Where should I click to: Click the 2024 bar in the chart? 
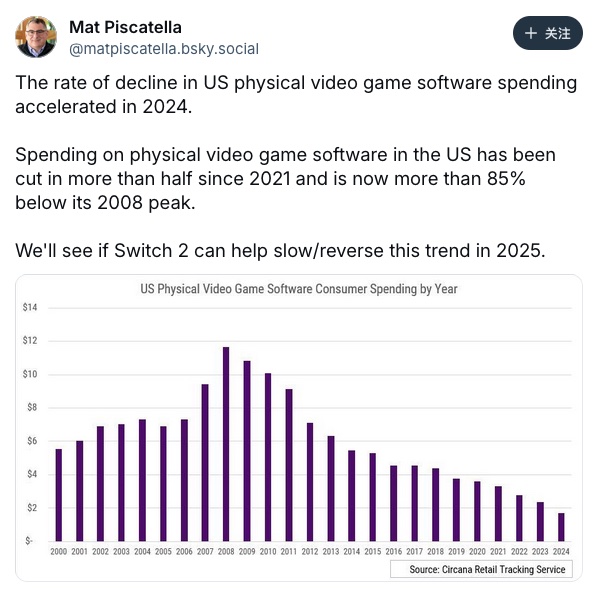[x=561, y=527]
